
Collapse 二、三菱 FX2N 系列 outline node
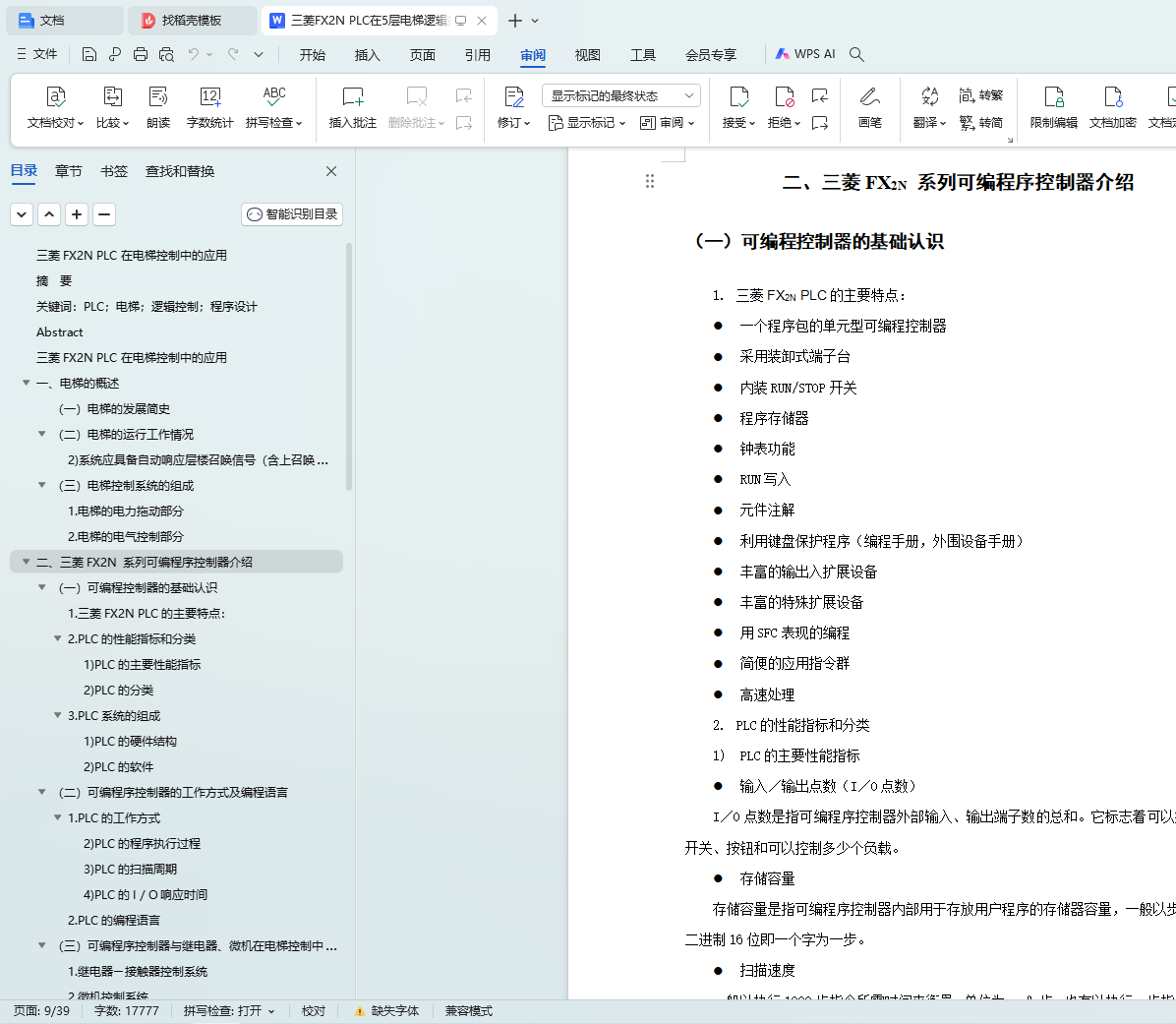point(27,561)
